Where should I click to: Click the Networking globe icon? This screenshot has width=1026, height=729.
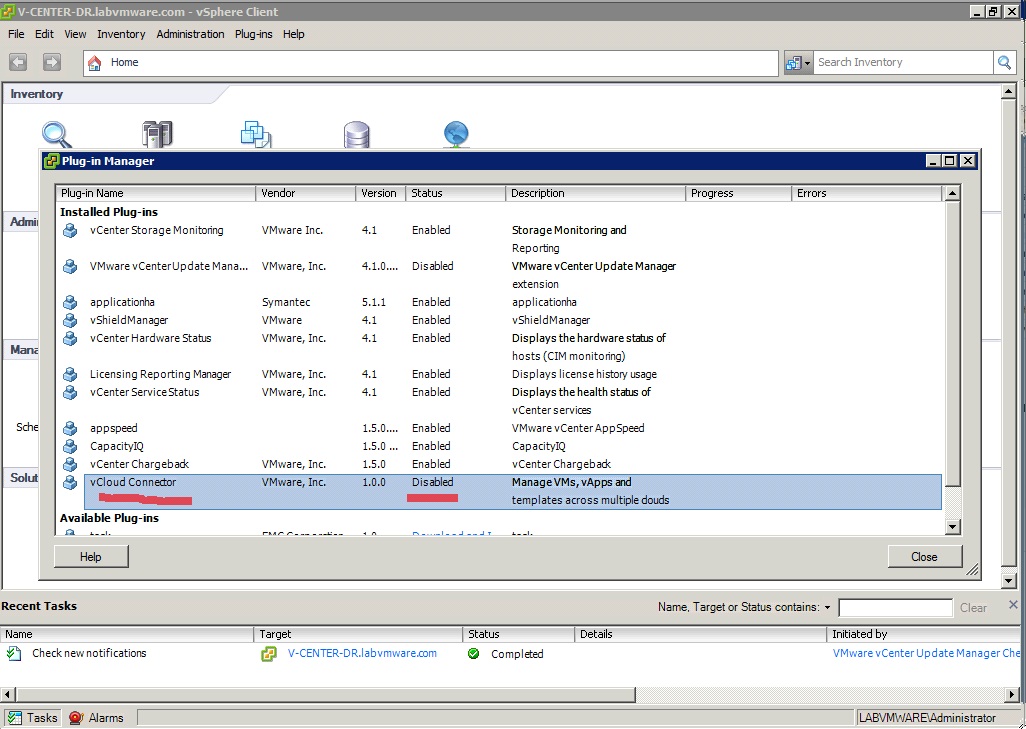click(456, 135)
